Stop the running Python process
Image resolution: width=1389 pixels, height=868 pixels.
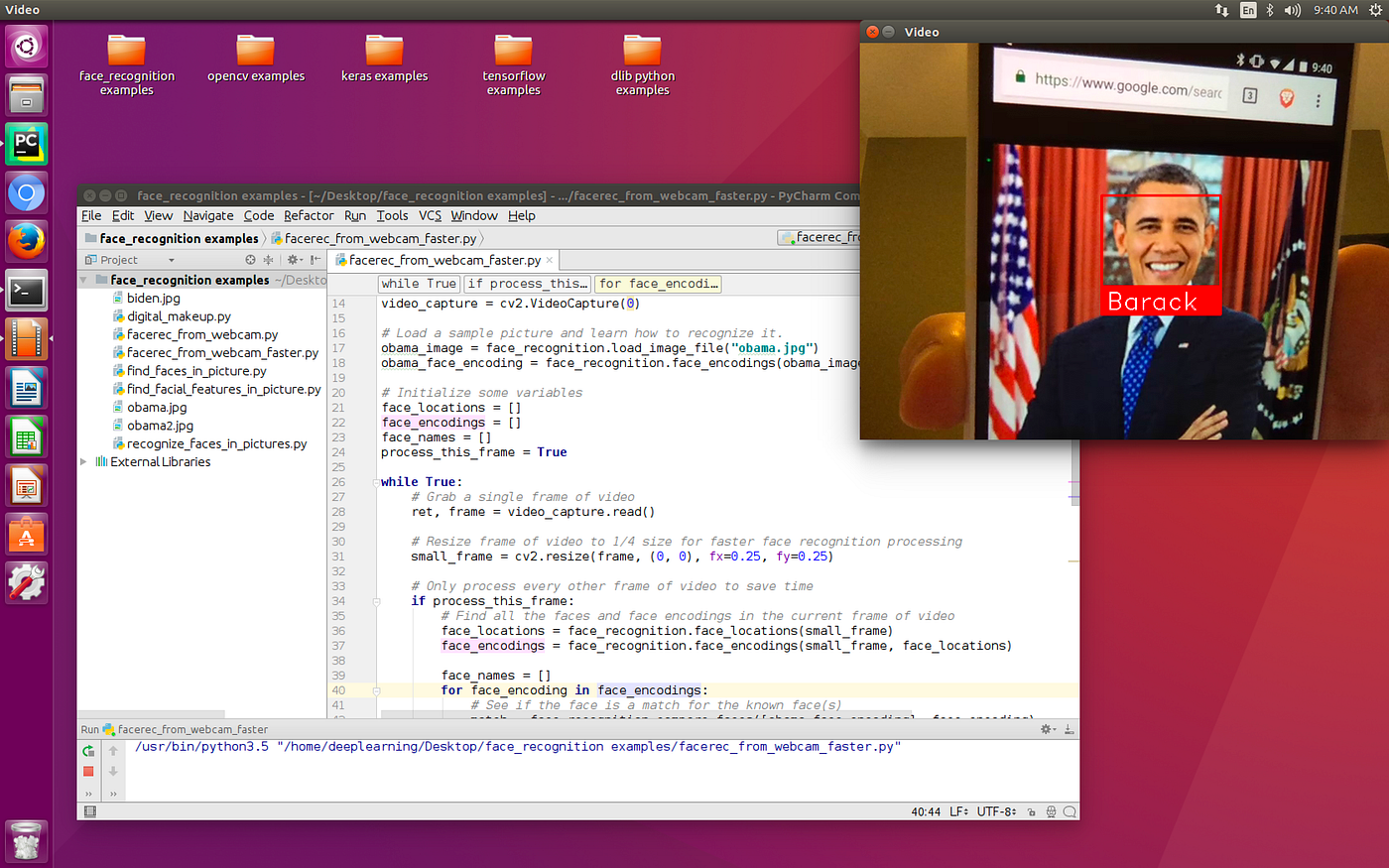[88, 771]
